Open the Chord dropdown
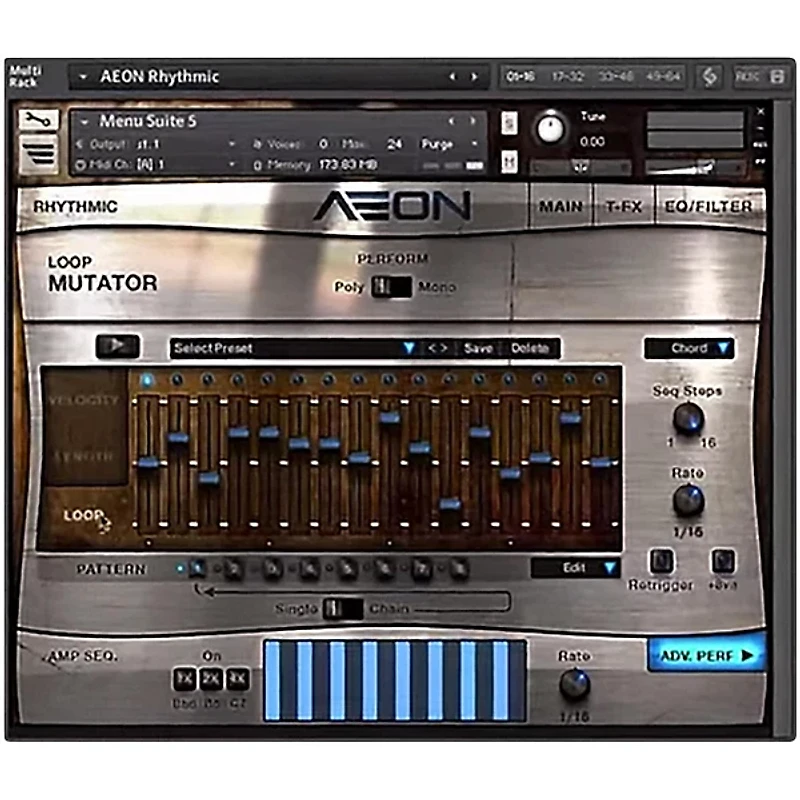Screen dimensions: 800x800 point(689,348)
